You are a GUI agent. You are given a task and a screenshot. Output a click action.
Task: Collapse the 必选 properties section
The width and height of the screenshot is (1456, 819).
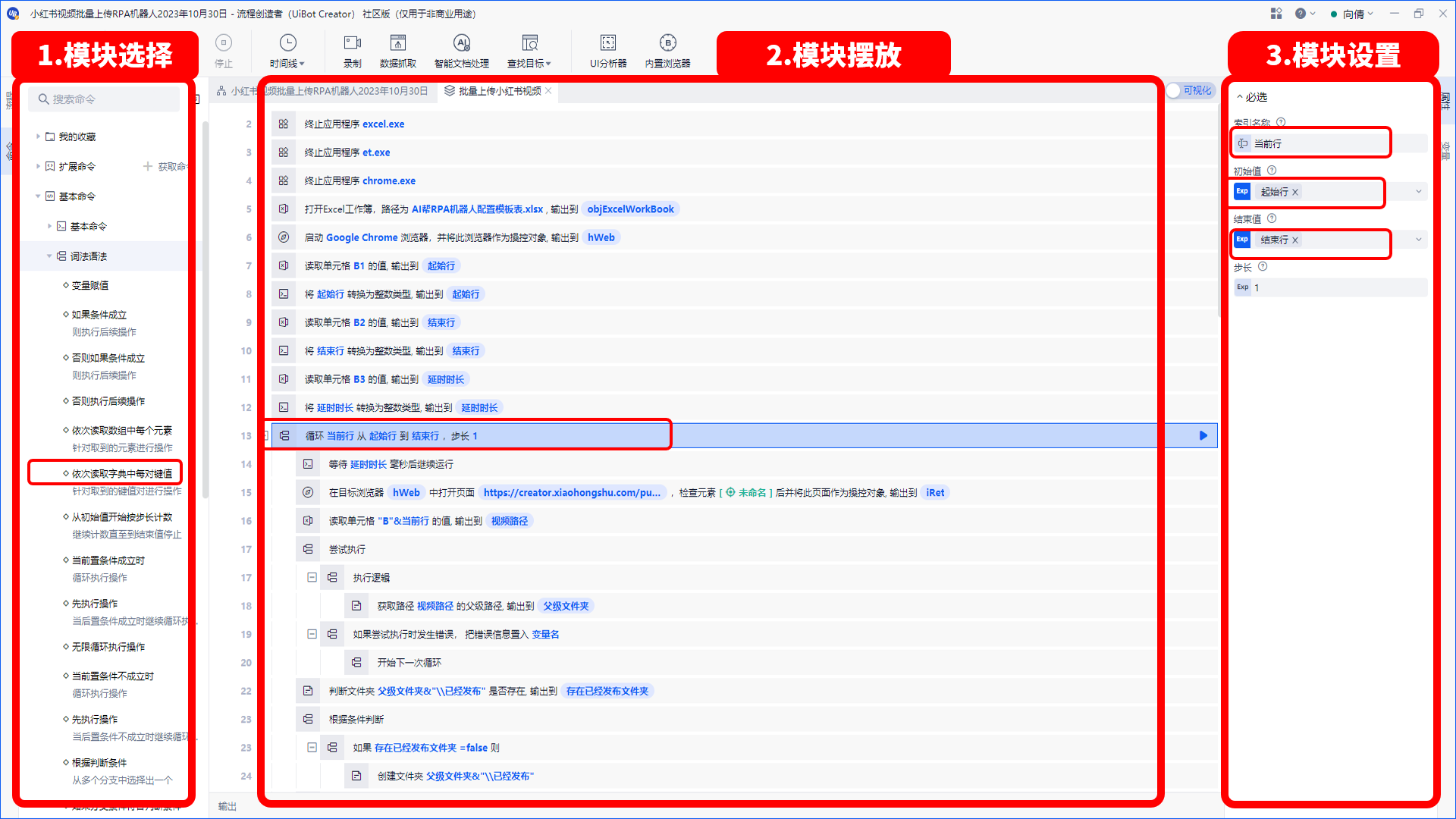1240,97
